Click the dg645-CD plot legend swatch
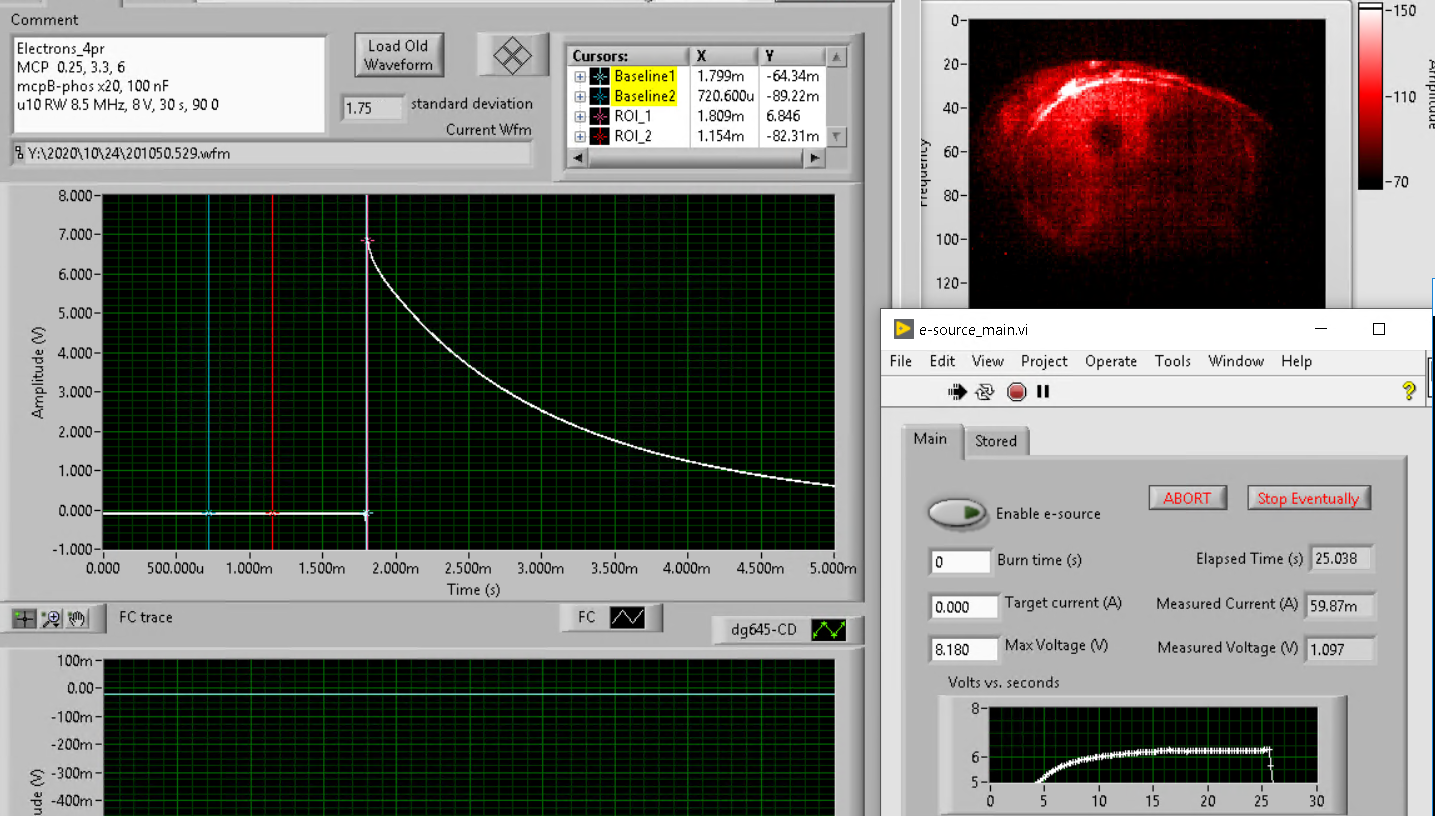 828,630
